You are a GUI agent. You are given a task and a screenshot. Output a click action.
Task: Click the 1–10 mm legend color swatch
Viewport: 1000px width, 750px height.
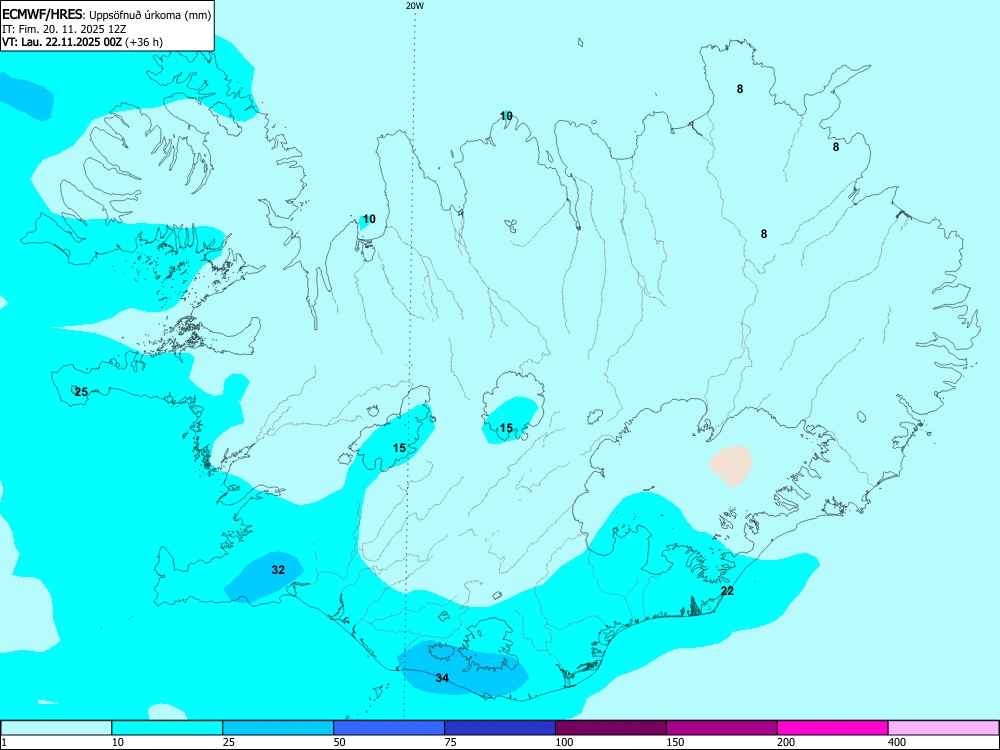pos(56,728)
